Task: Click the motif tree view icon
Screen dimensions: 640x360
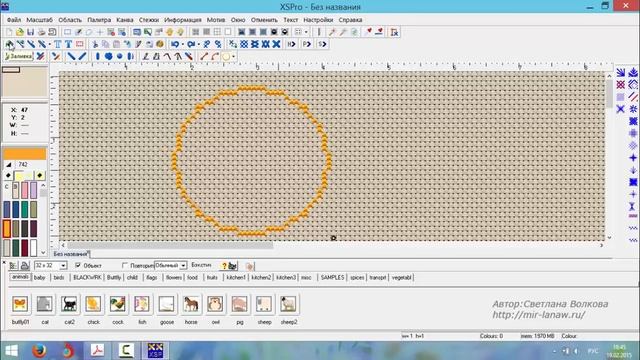Action: pyautogui.click(x=13, y=266)
